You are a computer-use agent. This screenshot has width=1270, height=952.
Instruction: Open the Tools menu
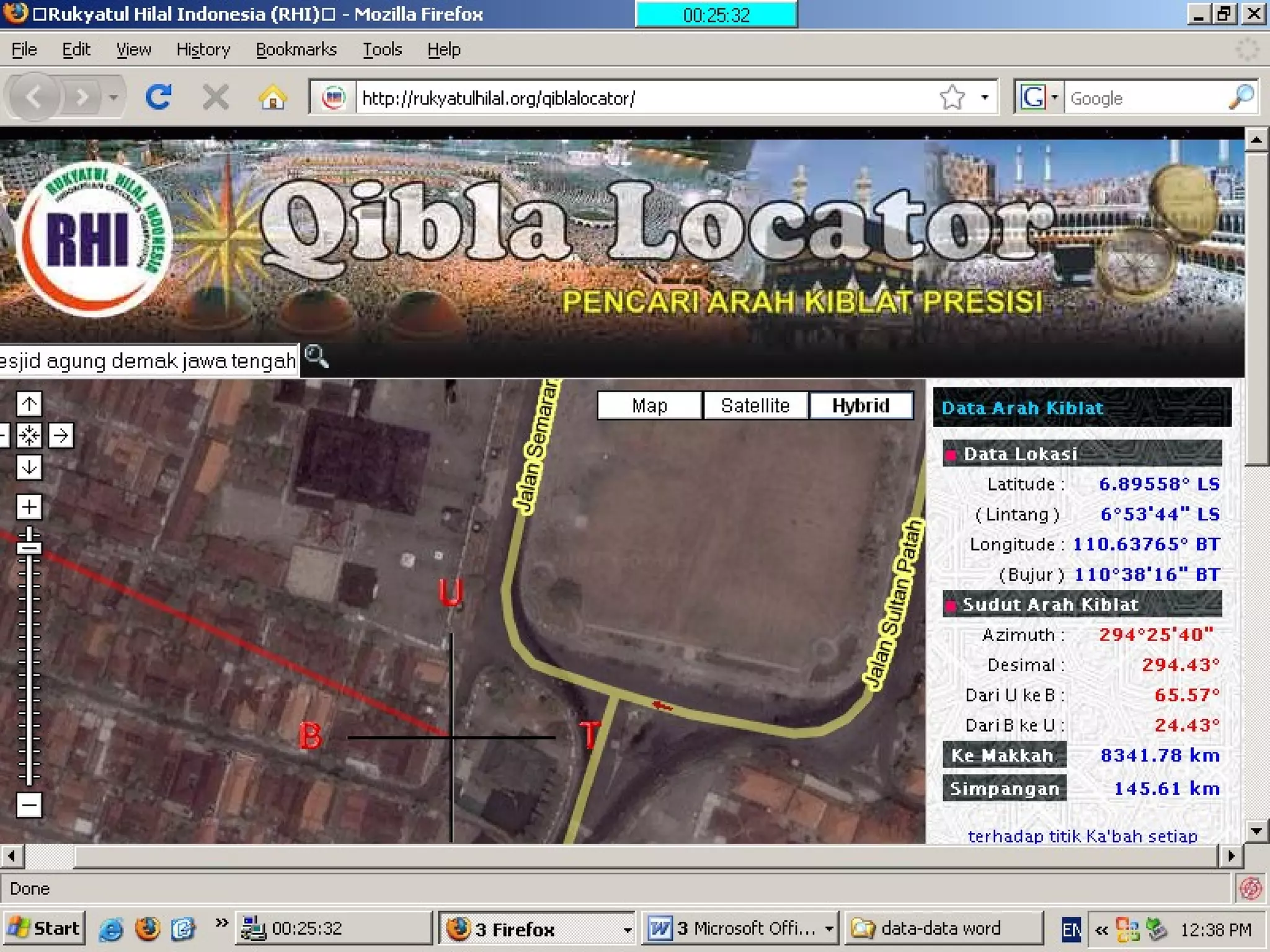382,50
